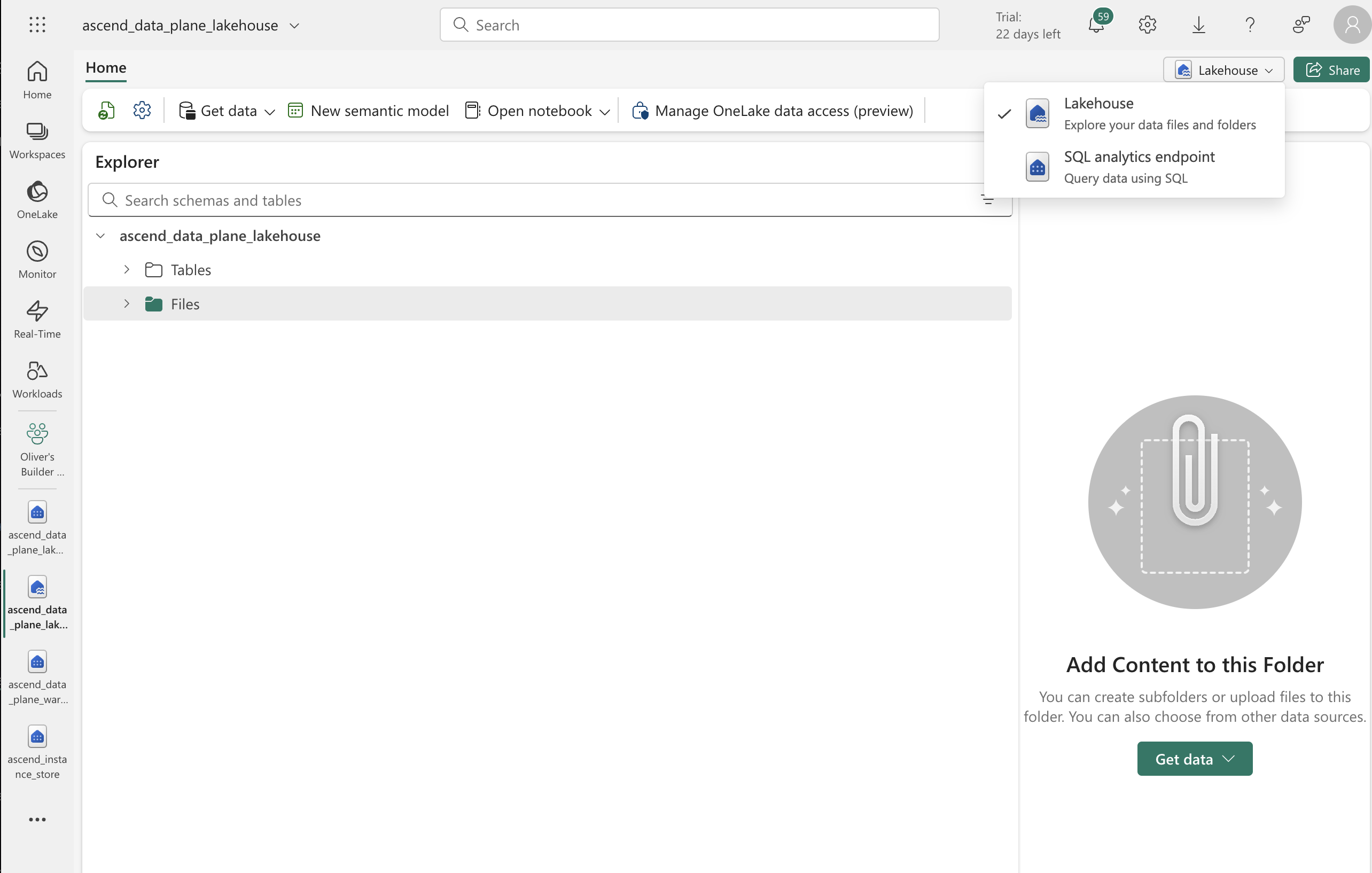Click the top Search box
This screenshot has height=873, width=1372.
tap(689, 25)
